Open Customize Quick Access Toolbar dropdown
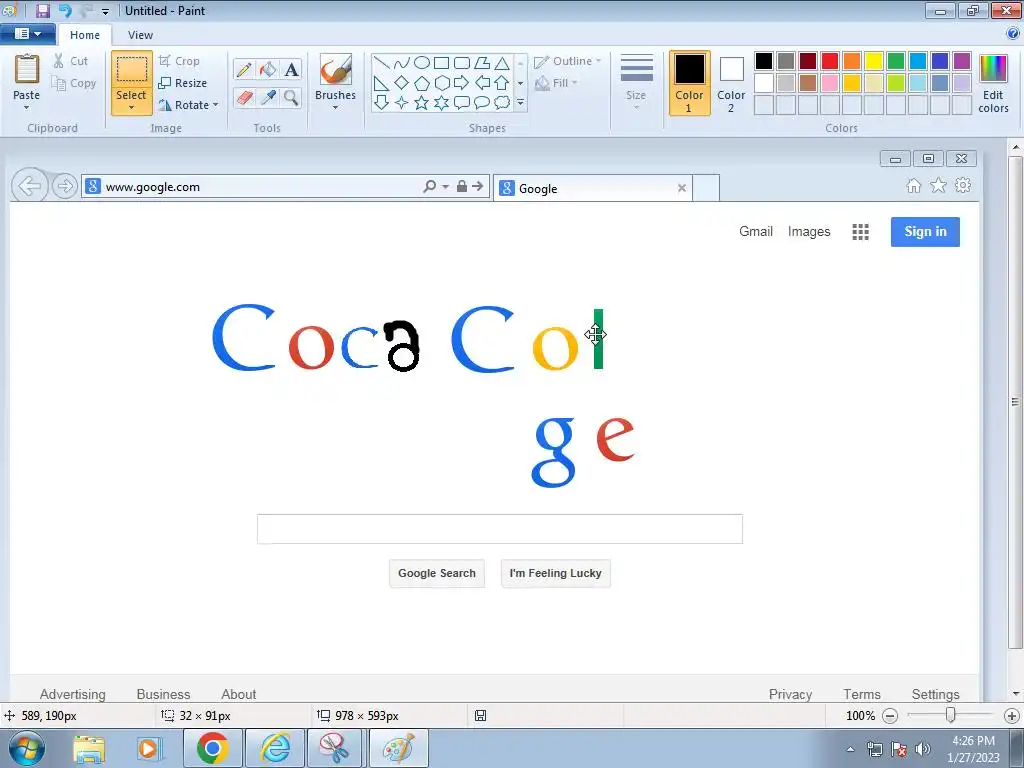Viewport: 1024px width, 768px height. point(105,11)
